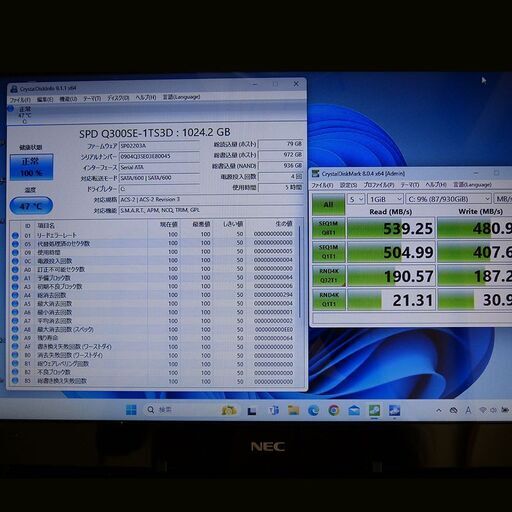
Task: Run the RND4K Q1T1 test button
Action: (x=328, y=300)
